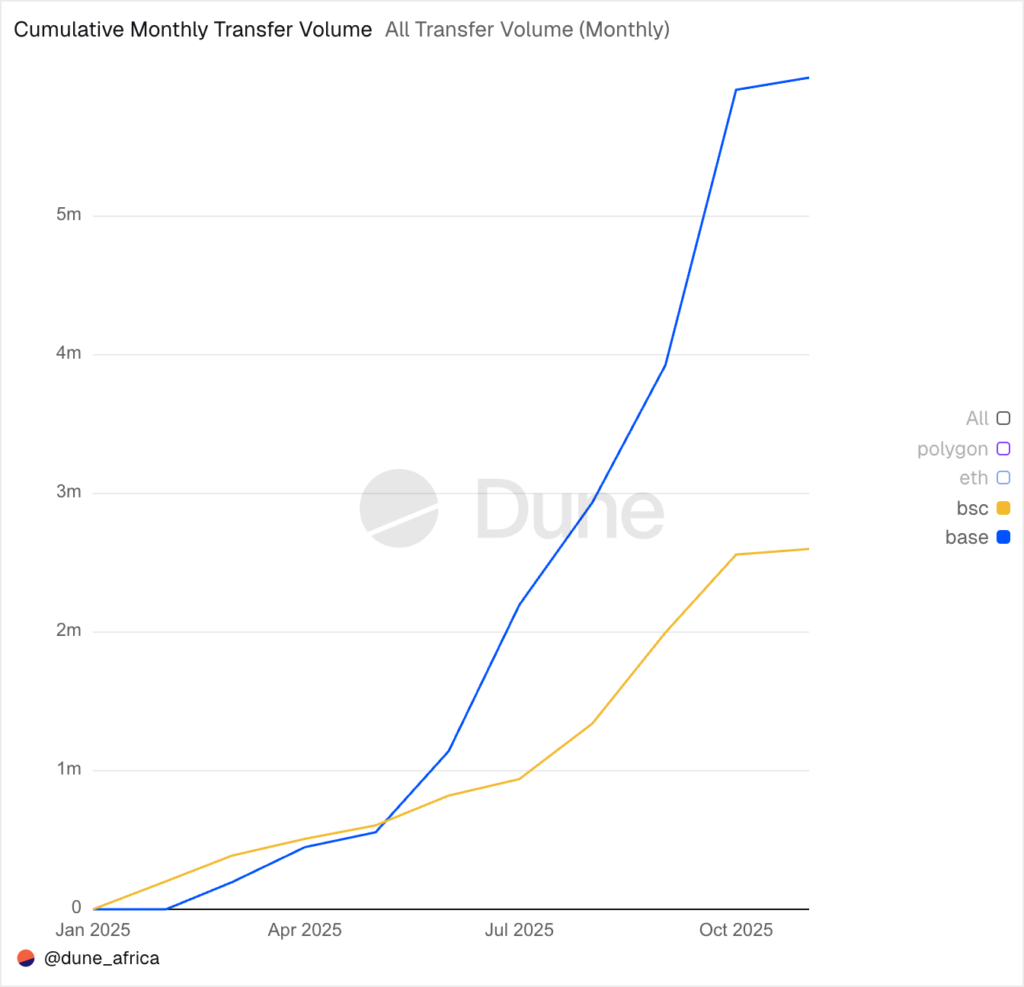The height and width of the screenshot is (987, 1024).
Task: Select the 'eth' legend label
Action: point(973,478)
